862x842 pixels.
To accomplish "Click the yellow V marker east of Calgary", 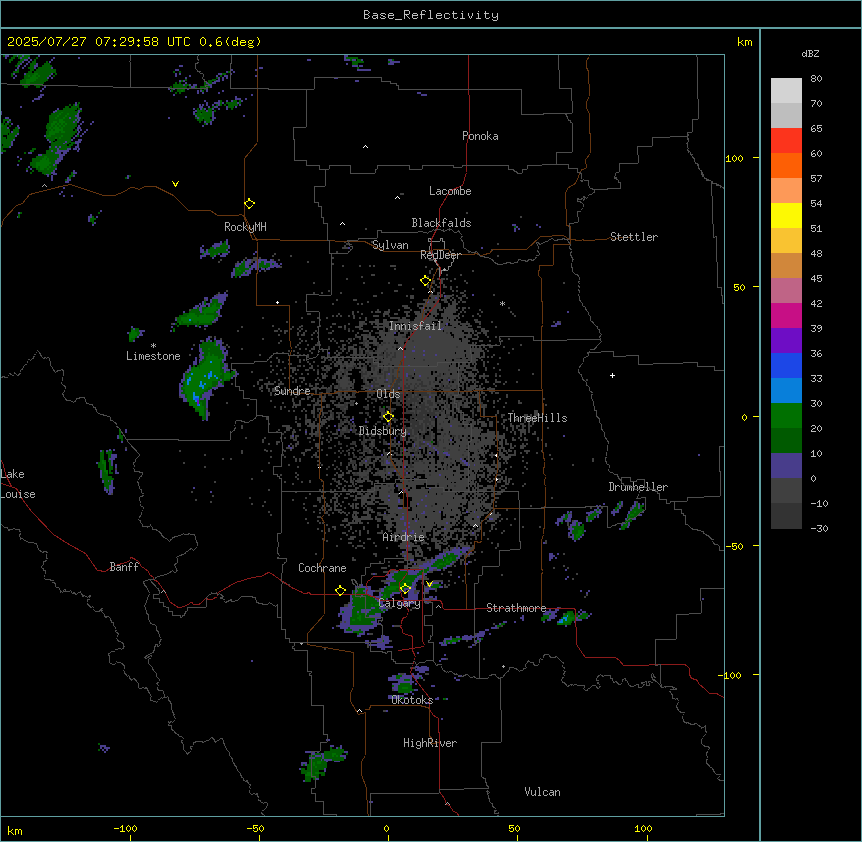I will [x=429, y=584].
